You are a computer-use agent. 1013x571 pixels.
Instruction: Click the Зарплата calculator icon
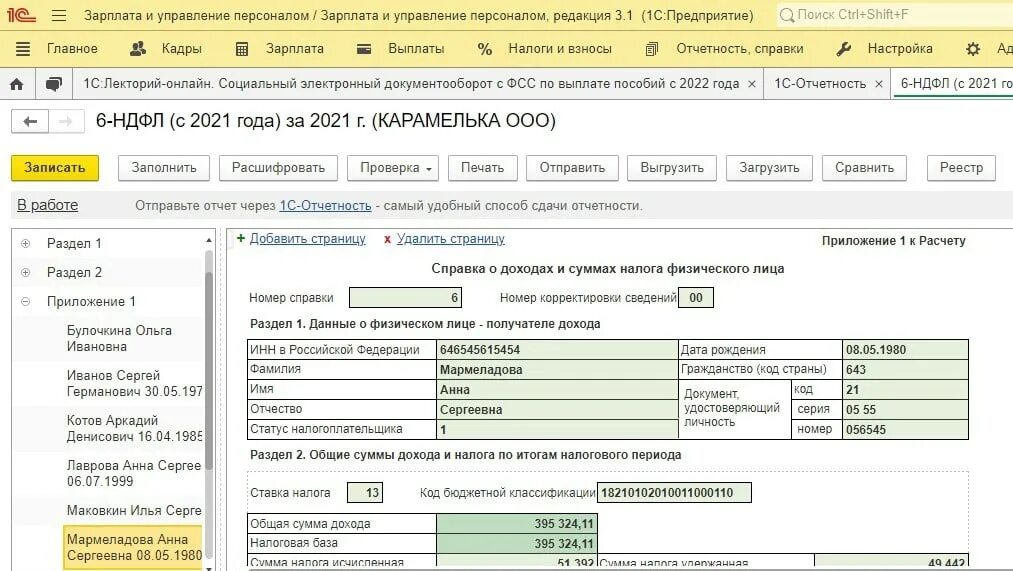coord(242,49)
